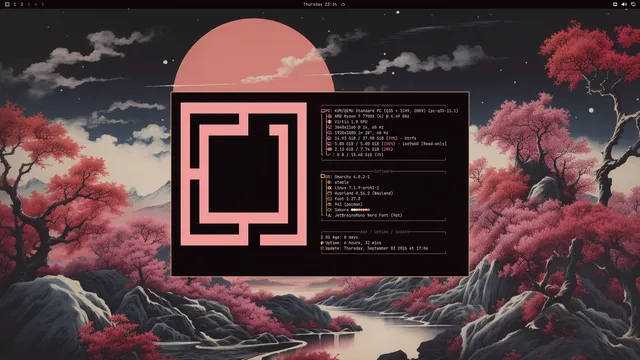
Task: Switch to workspace 2
Action: tap(22, 4)
